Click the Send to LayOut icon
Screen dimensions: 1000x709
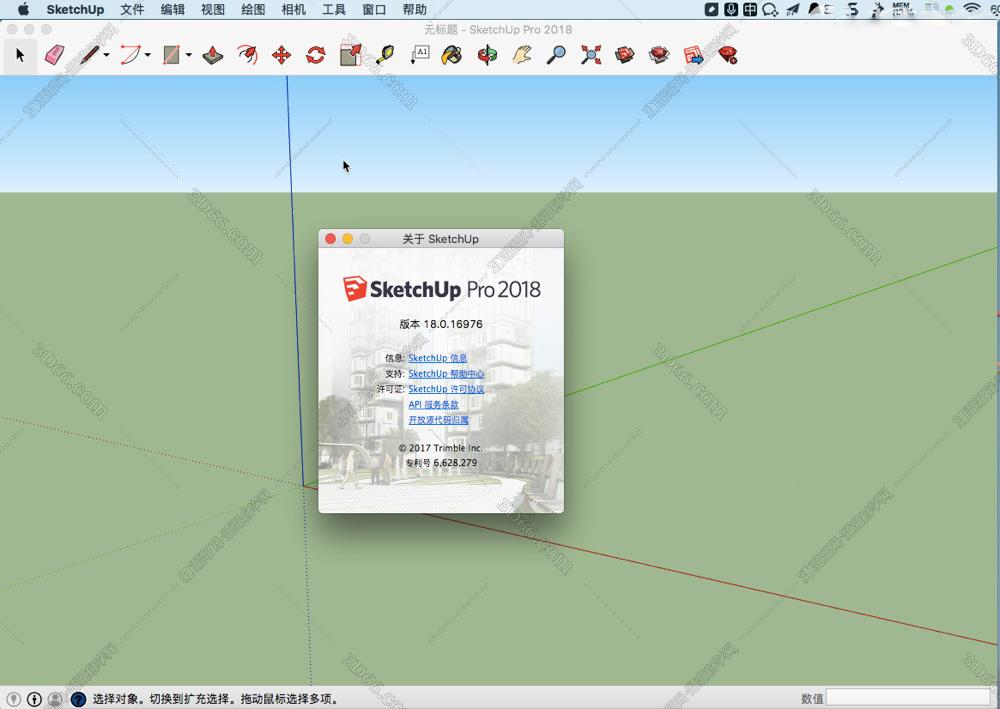pos(693,55)
